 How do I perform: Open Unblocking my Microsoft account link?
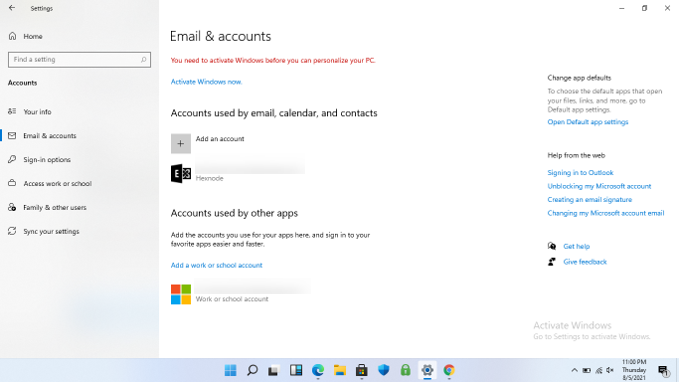599,186
